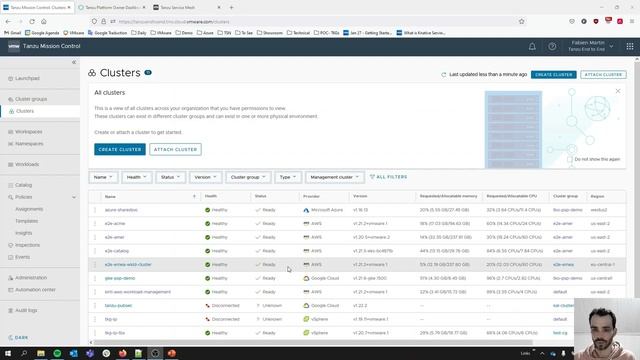This screenshot has width=640, height=360.
Task: Open user account dropdown in header
Action: tap(591, 46)
